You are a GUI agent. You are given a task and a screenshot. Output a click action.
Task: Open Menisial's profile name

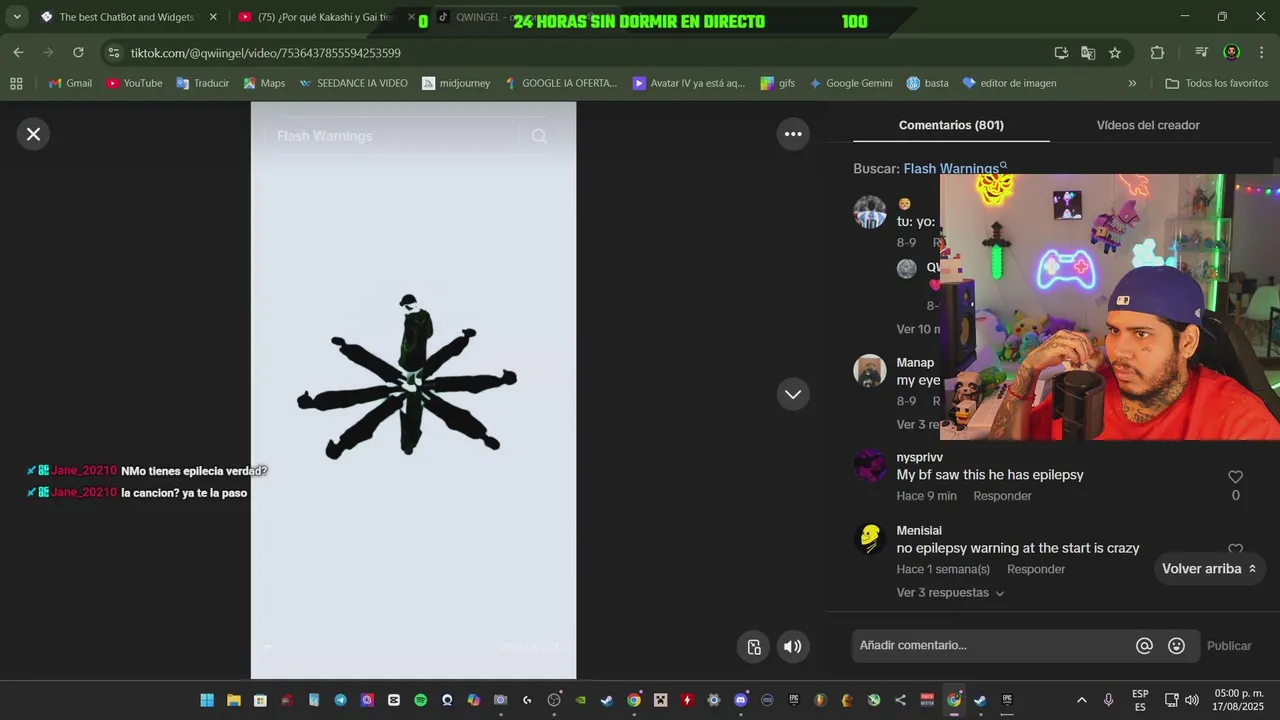pyautogui.click(x=919, y=530)
